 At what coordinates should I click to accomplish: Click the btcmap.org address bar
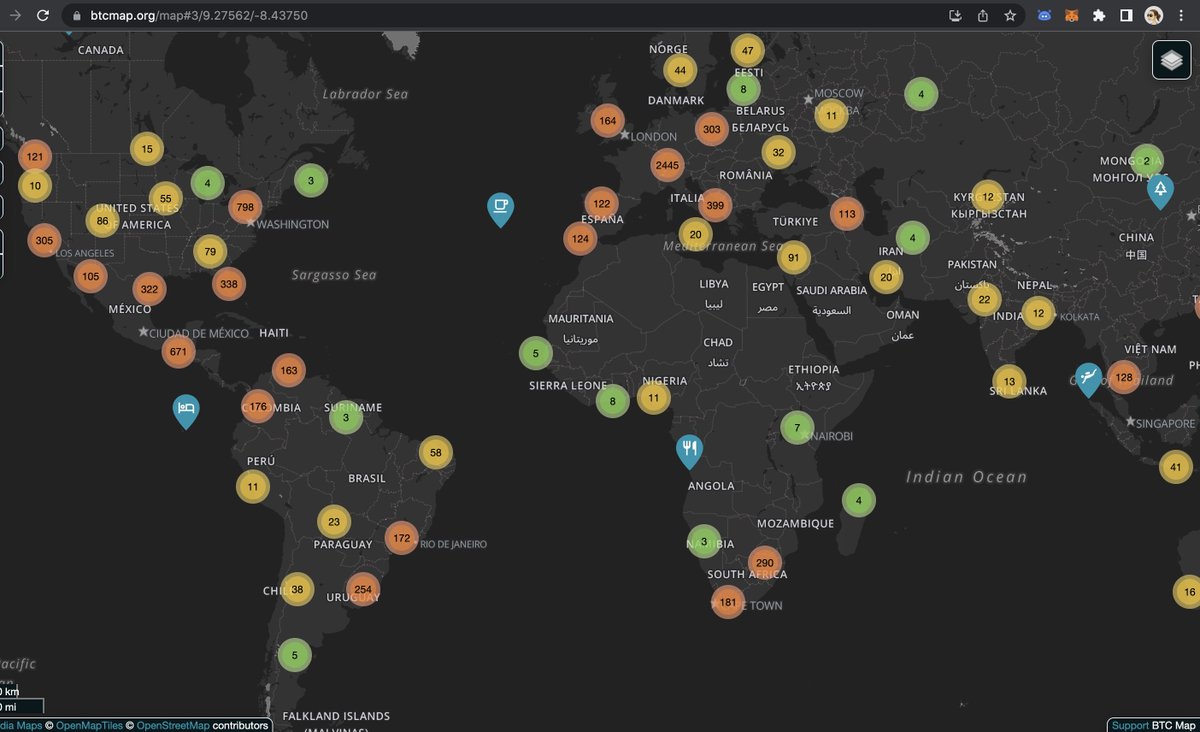tap(500, 15)
